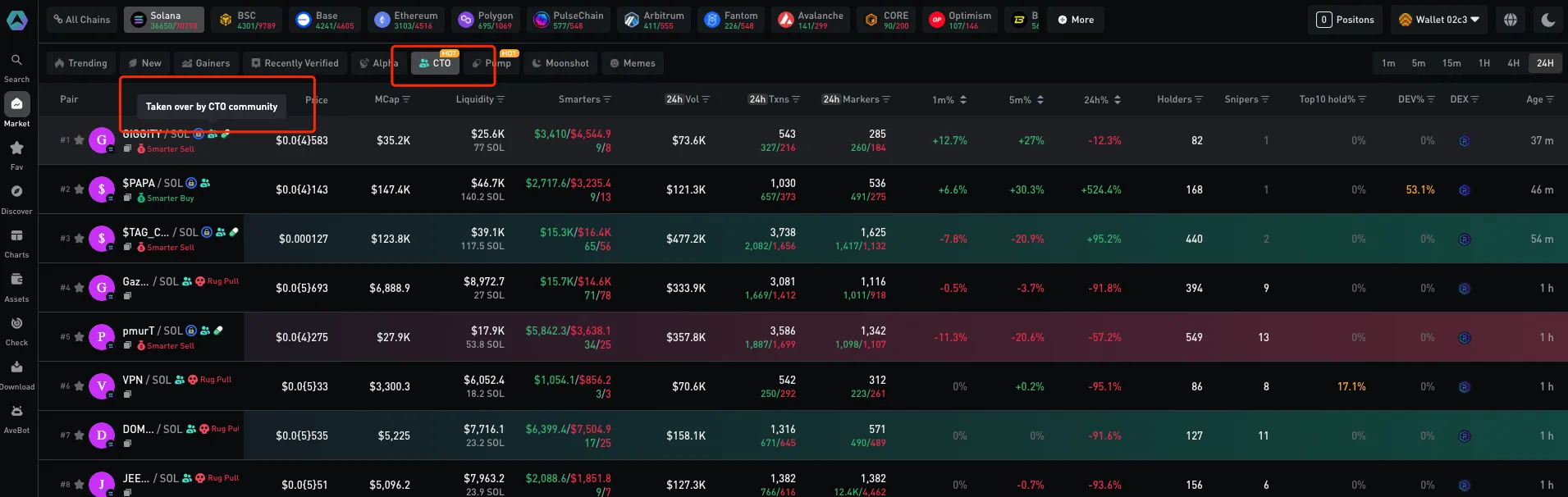Open the Check sidebar icon
The width and height of the screenshot is (1568, 497).
click(x=16, y=329)
